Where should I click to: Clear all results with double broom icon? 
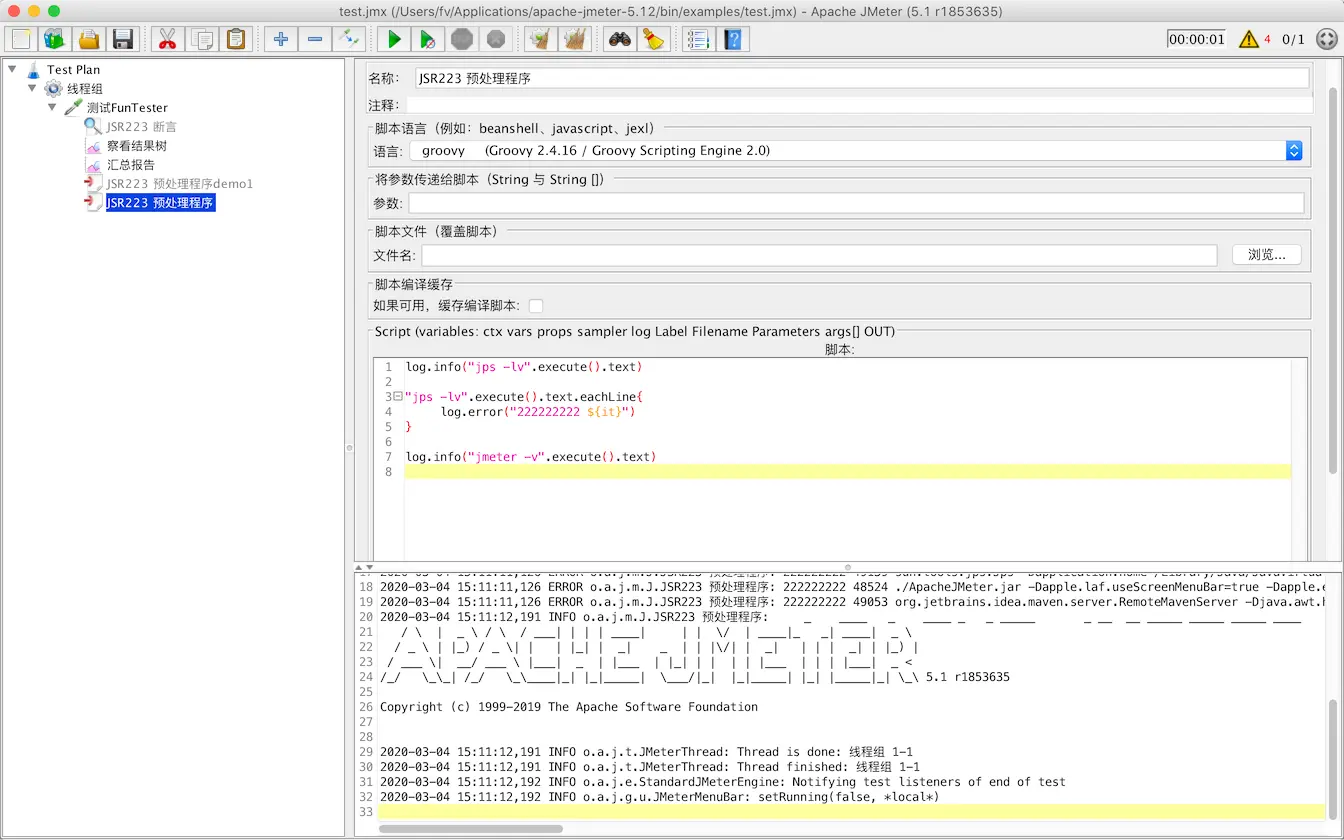pos(575,39)
